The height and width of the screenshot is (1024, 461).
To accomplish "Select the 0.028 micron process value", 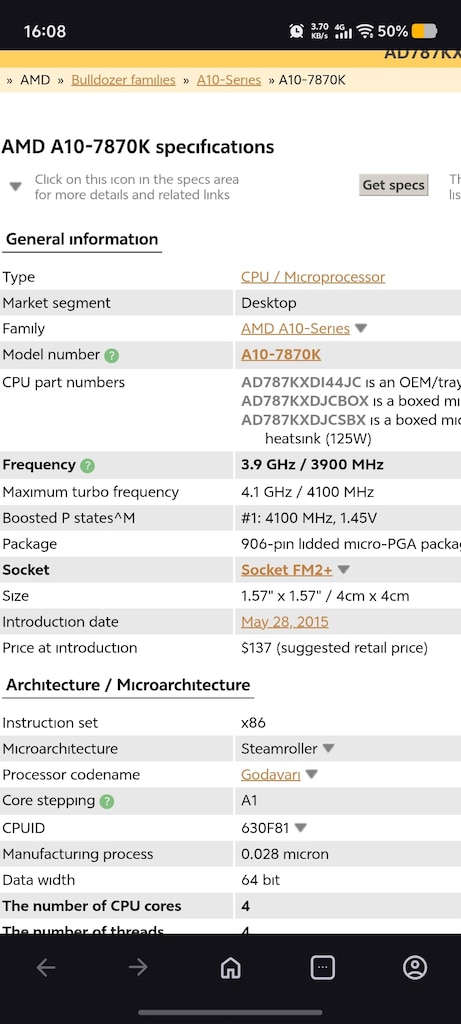I will pyautogui.click(x=285, y=854).
